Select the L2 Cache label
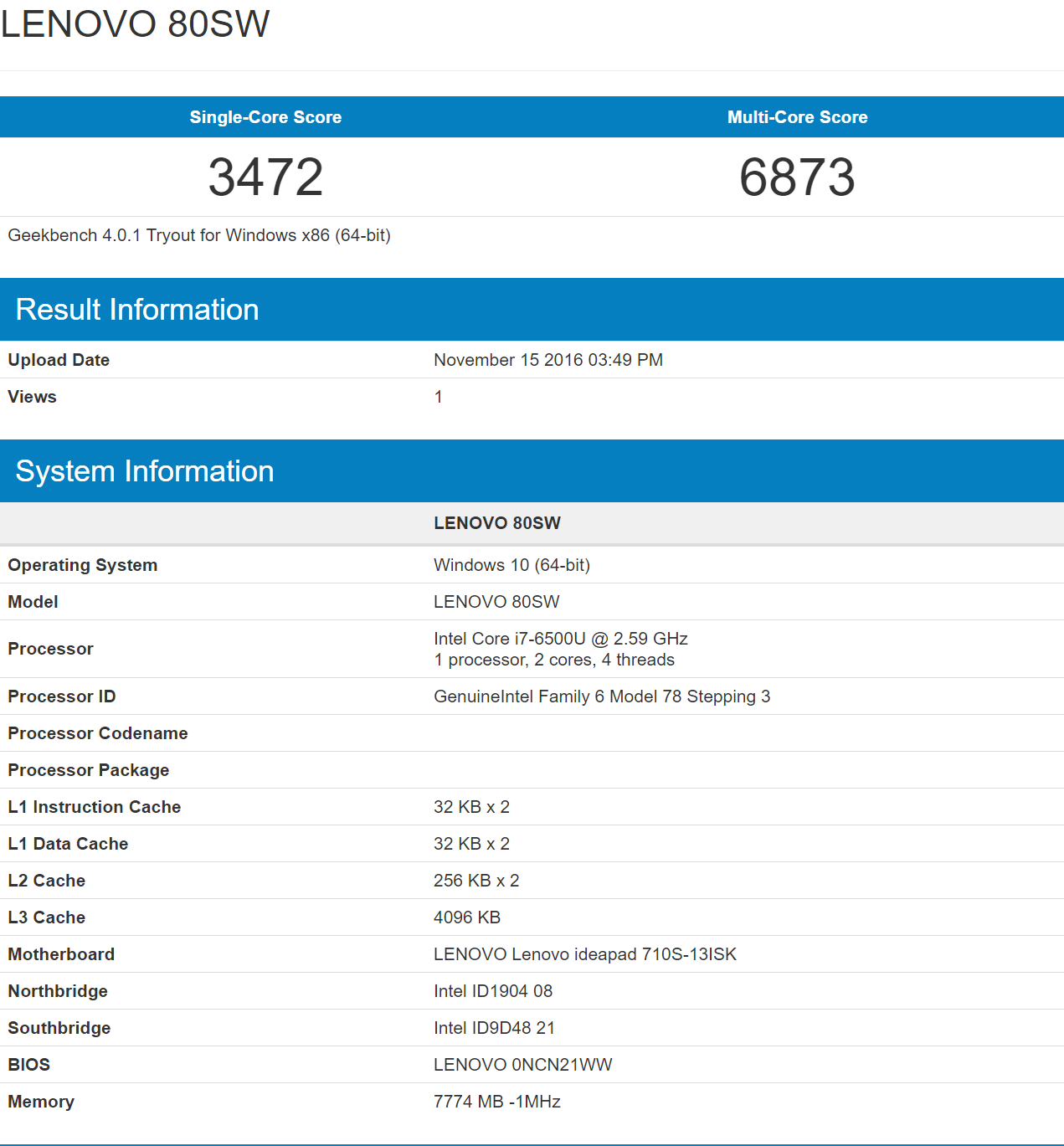Viewport: 1064px width, 1146px height. pos(47,881)
